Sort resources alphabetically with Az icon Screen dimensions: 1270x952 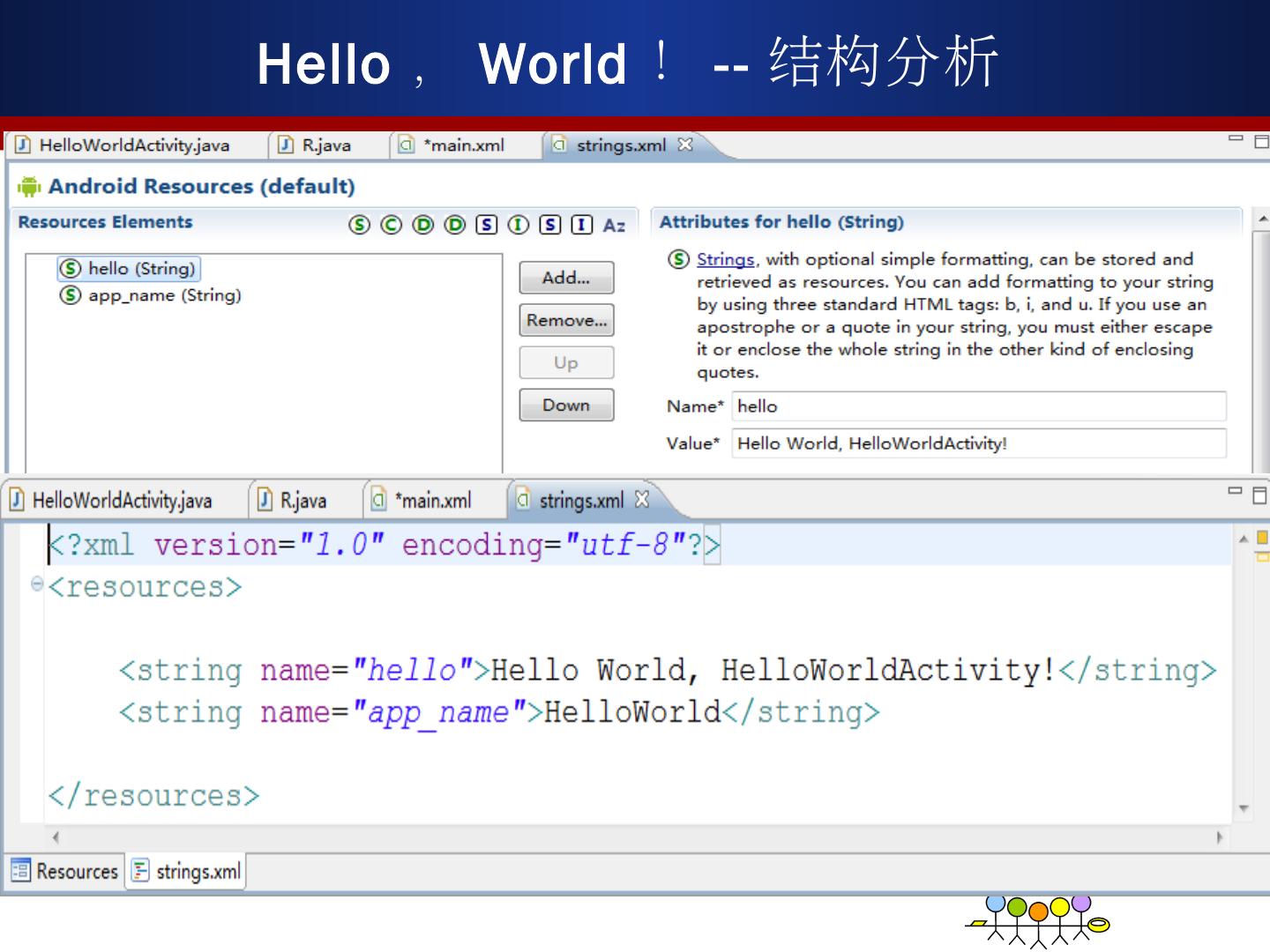[x=614, y=226]
